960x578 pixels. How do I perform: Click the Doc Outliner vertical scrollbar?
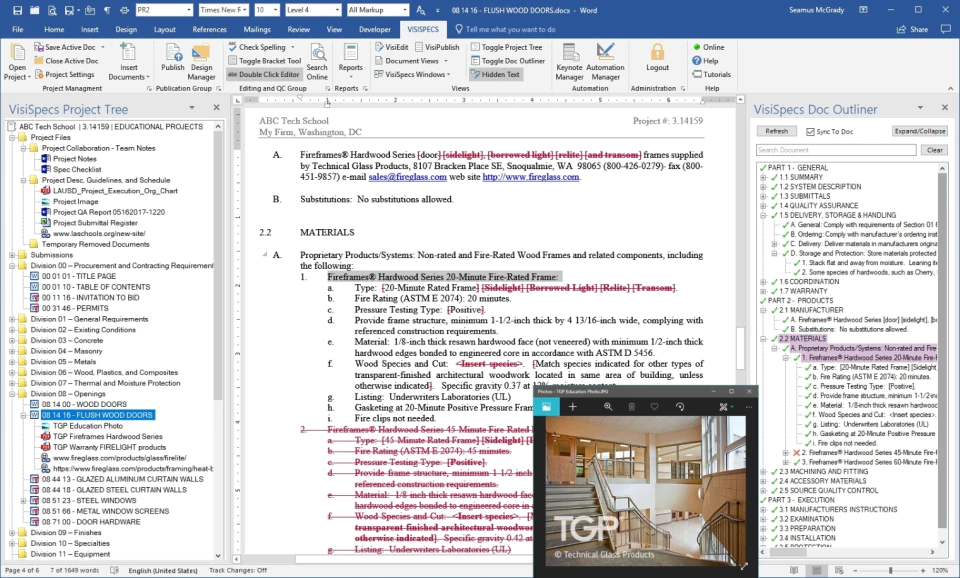pos(942,349)
